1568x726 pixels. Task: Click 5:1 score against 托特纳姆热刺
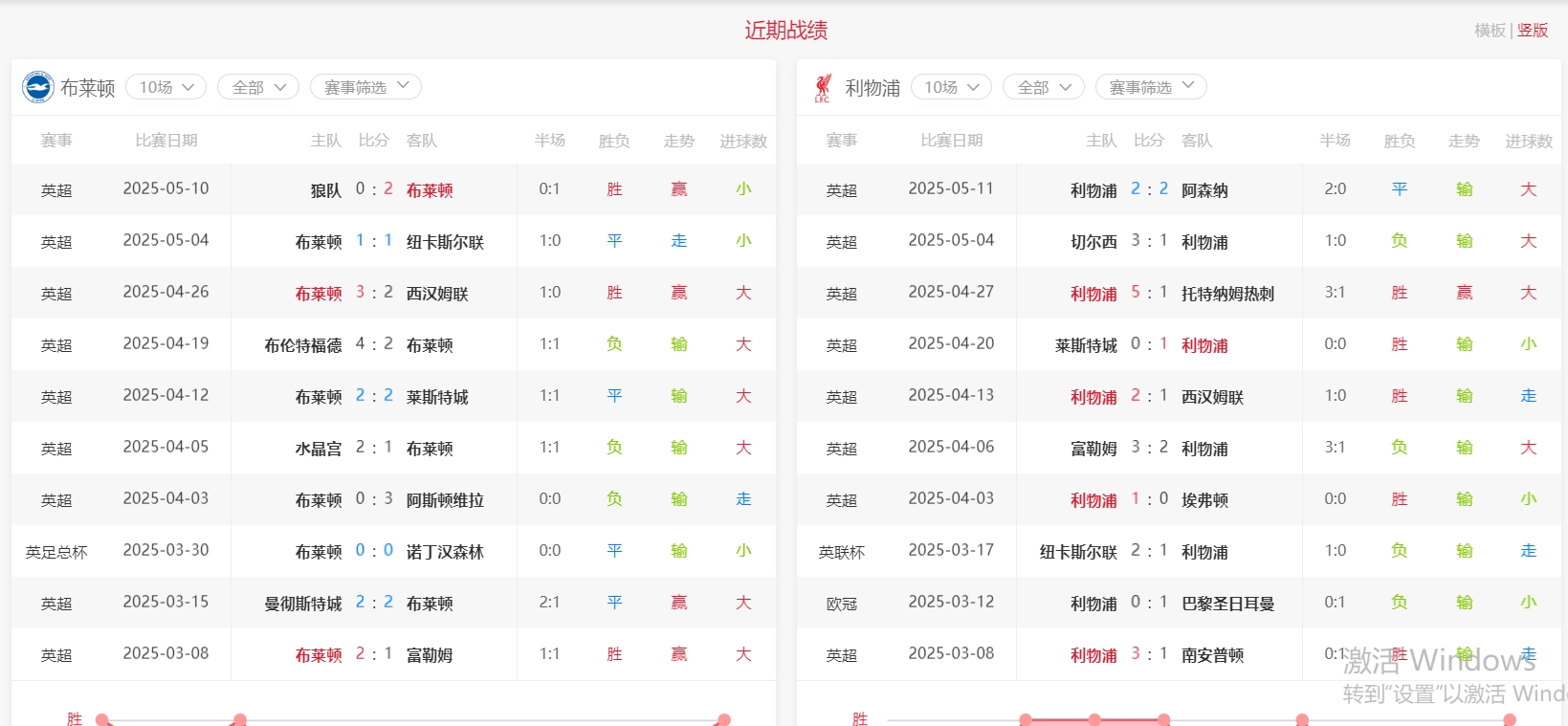tap(1149, 293)
